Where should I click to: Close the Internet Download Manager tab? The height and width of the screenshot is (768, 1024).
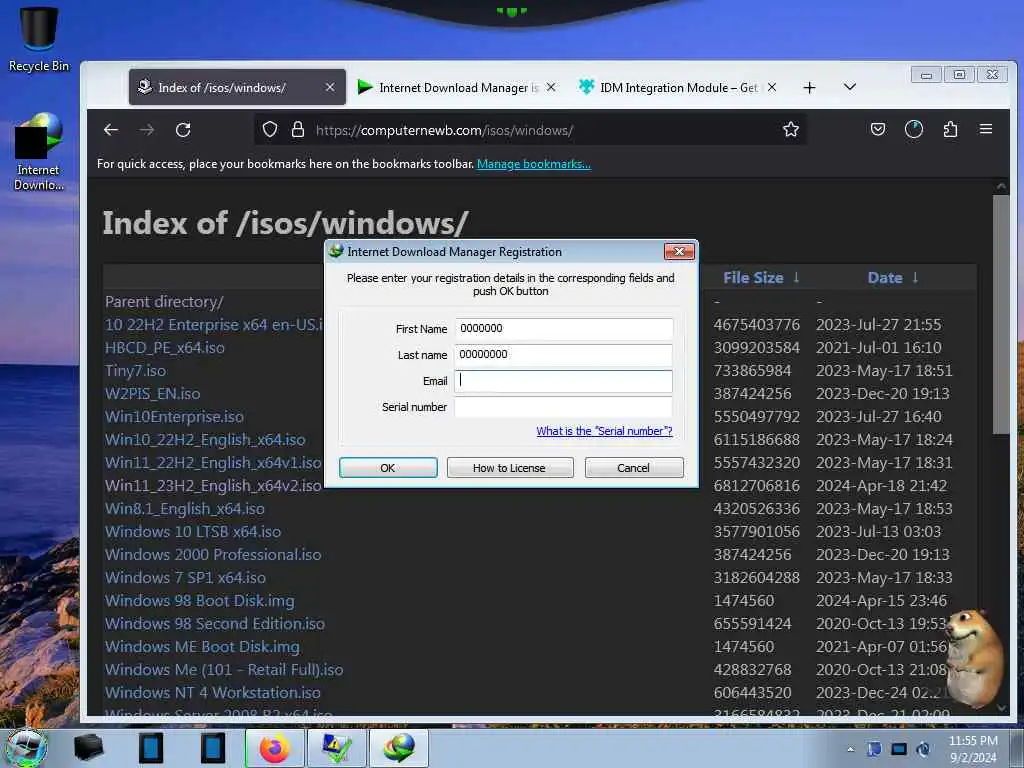tap(551, 87)
